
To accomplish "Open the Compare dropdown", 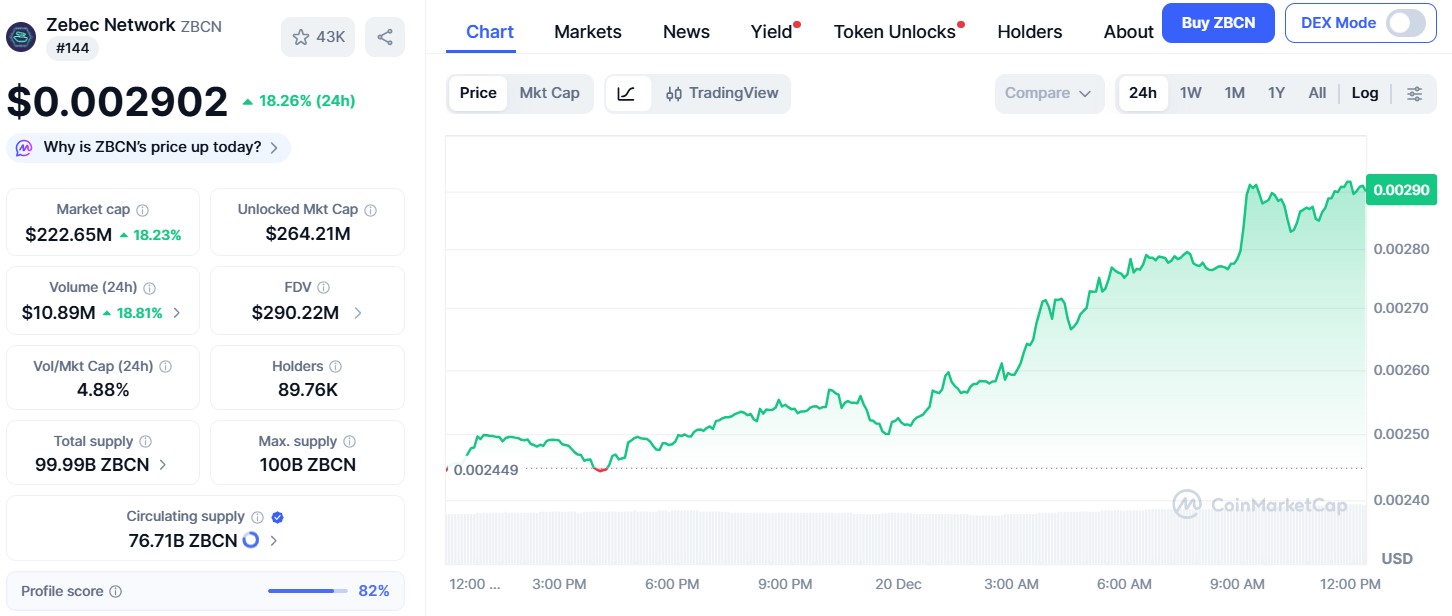I will coord(1049,92).
